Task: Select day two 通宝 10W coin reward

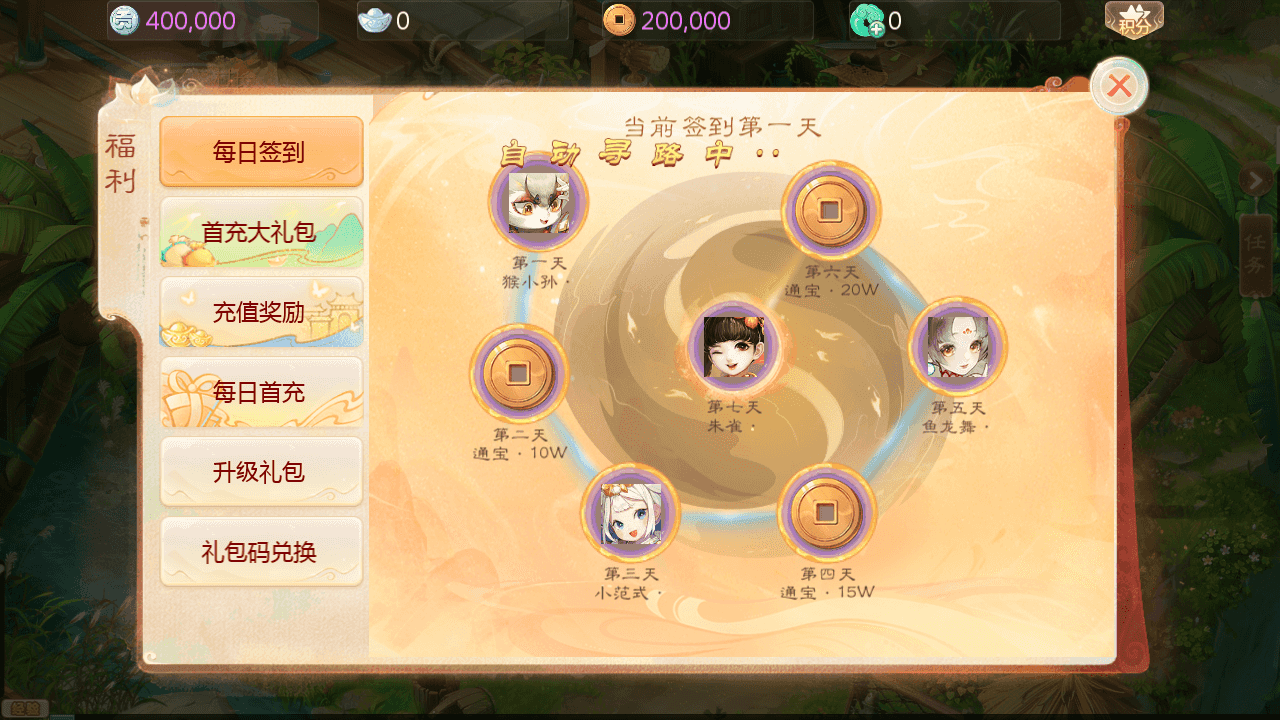Action: click(x=518, y=373)
